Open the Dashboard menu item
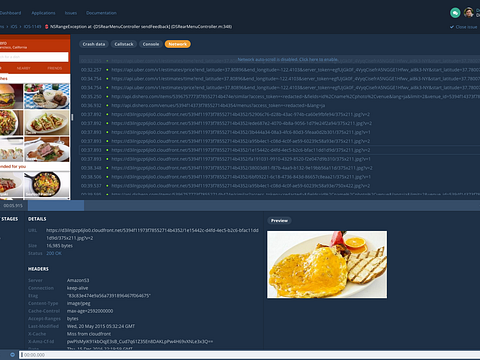 [10, 13]
